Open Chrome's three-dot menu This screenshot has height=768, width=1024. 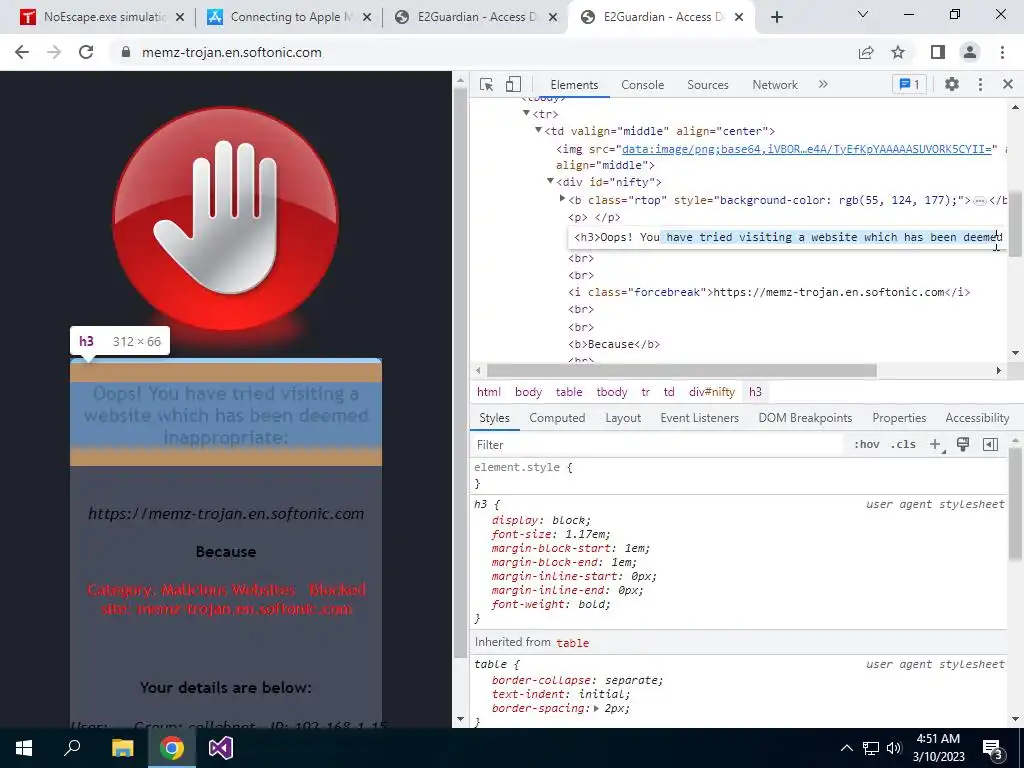(1002, 52)
